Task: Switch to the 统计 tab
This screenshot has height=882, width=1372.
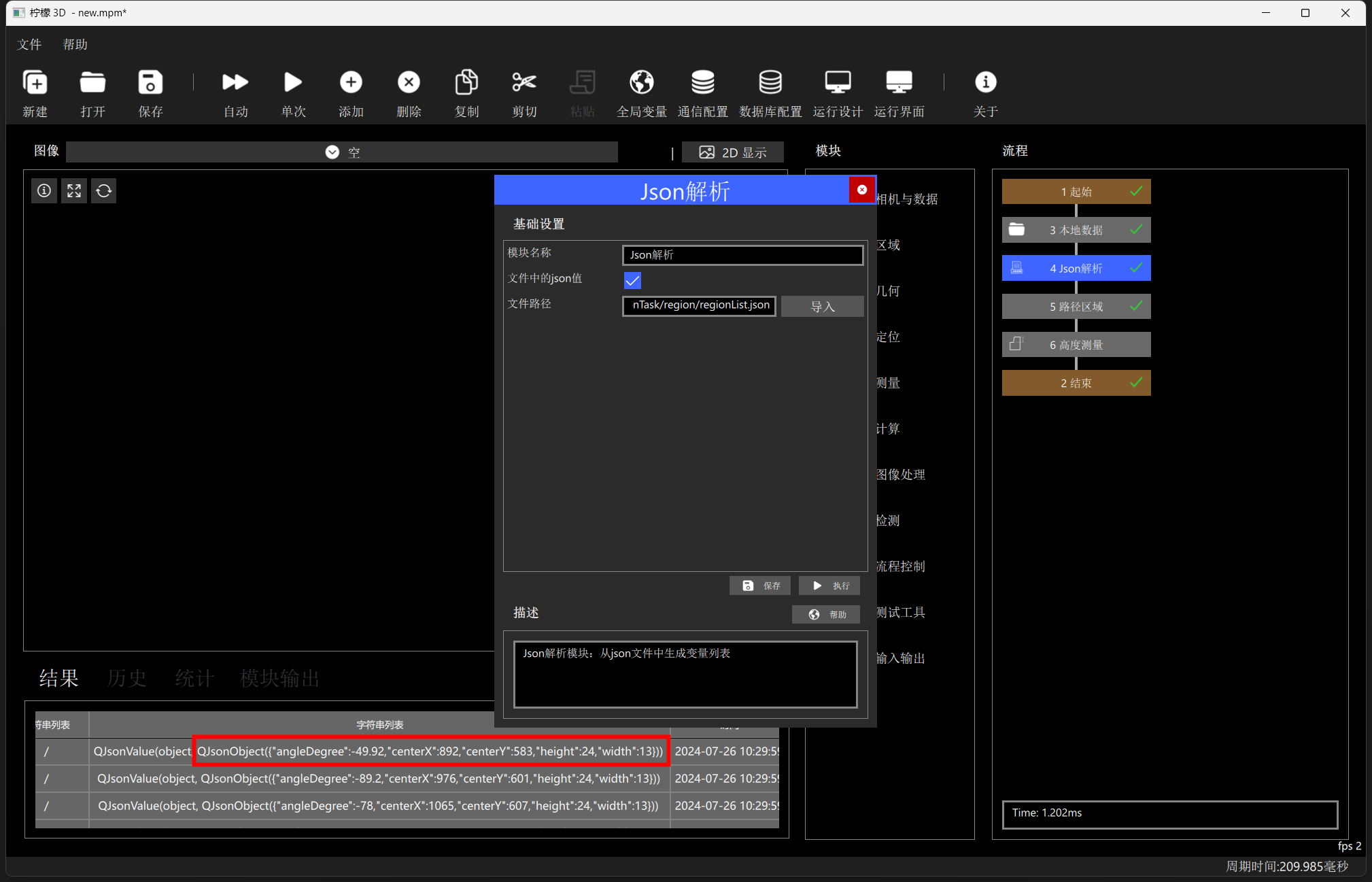Action: pos(194,678)
